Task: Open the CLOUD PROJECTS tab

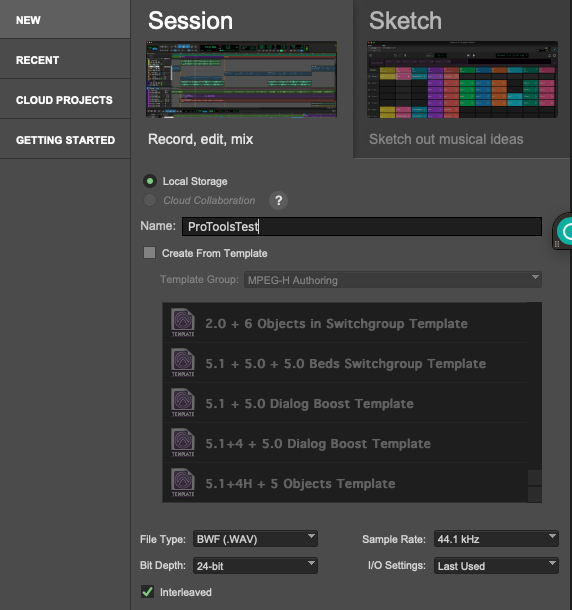Action: pyautogui.click(x=65, y=100)
